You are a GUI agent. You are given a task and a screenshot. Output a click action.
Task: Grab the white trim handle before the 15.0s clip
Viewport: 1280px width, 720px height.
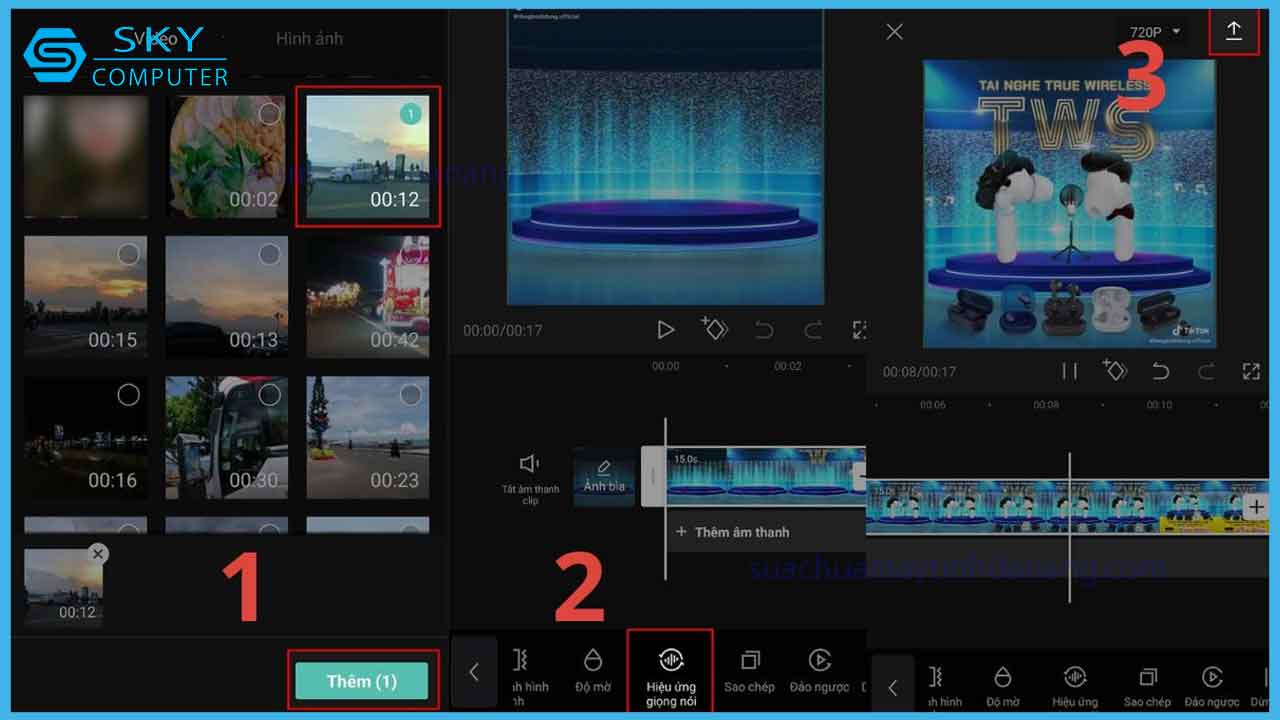tap(654, 476)
